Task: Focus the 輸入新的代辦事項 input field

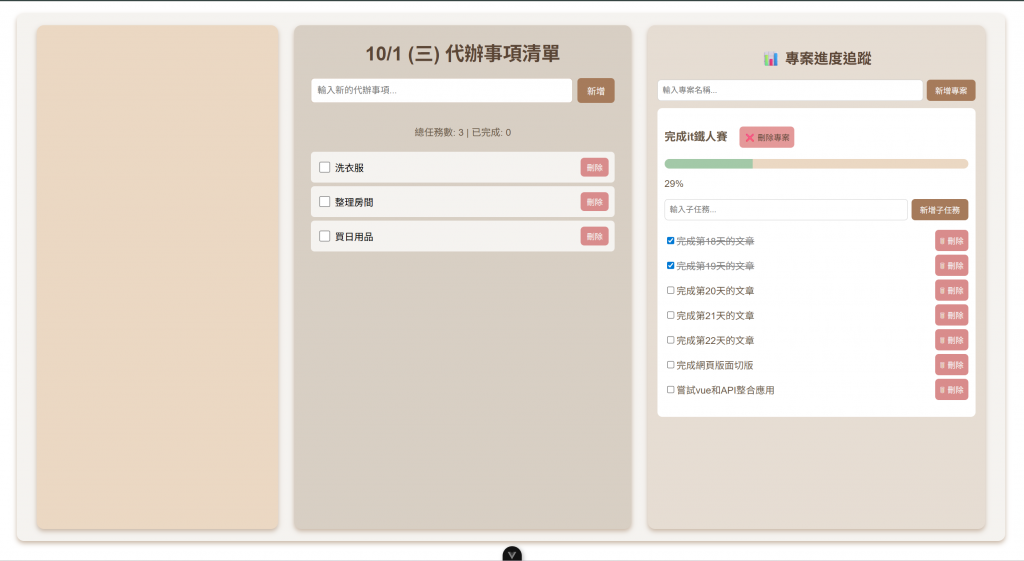Action: tap(441, 90)
